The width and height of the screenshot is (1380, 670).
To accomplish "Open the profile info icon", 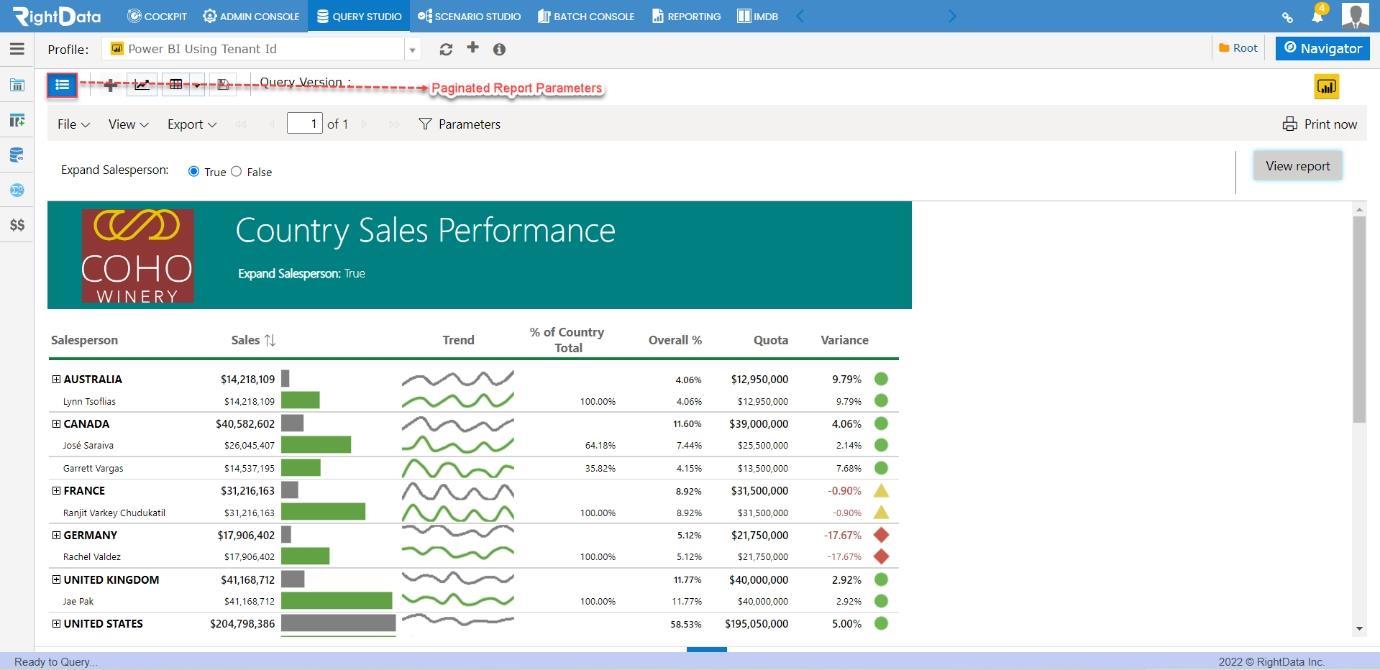I will click(499, 49).
